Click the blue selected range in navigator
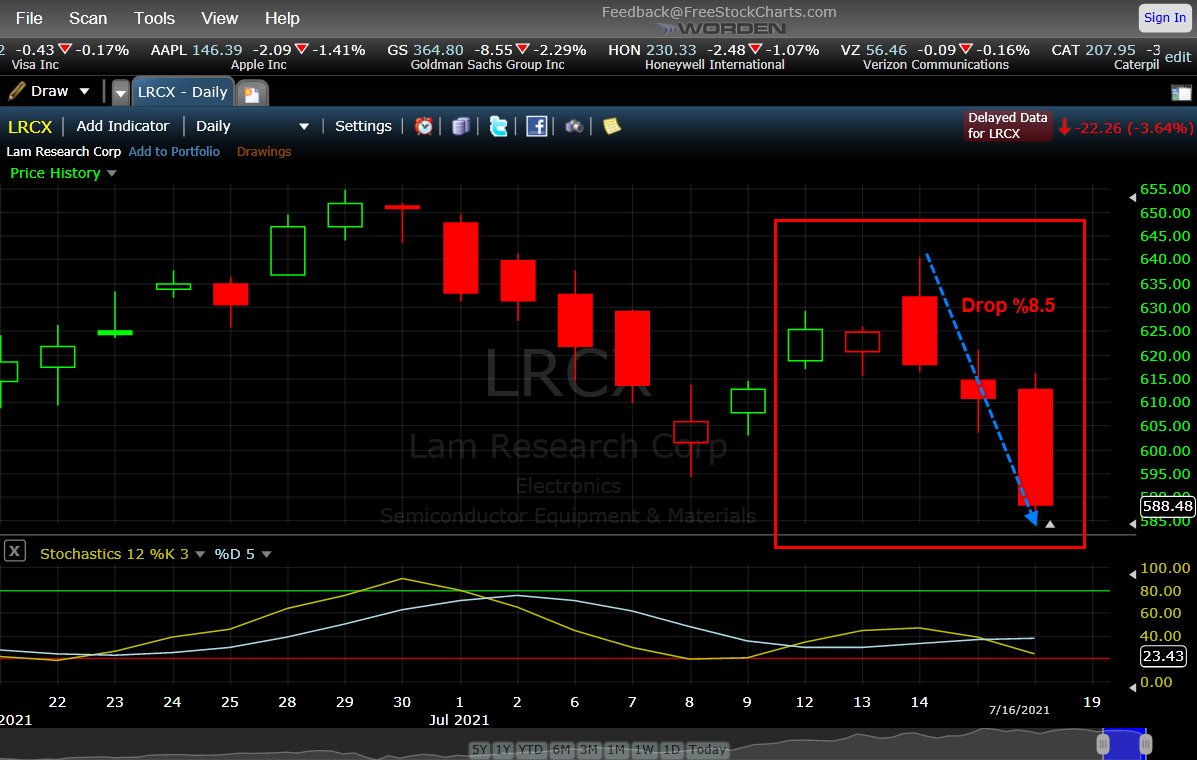The image size is (1197, 760). coord(1124,743)
